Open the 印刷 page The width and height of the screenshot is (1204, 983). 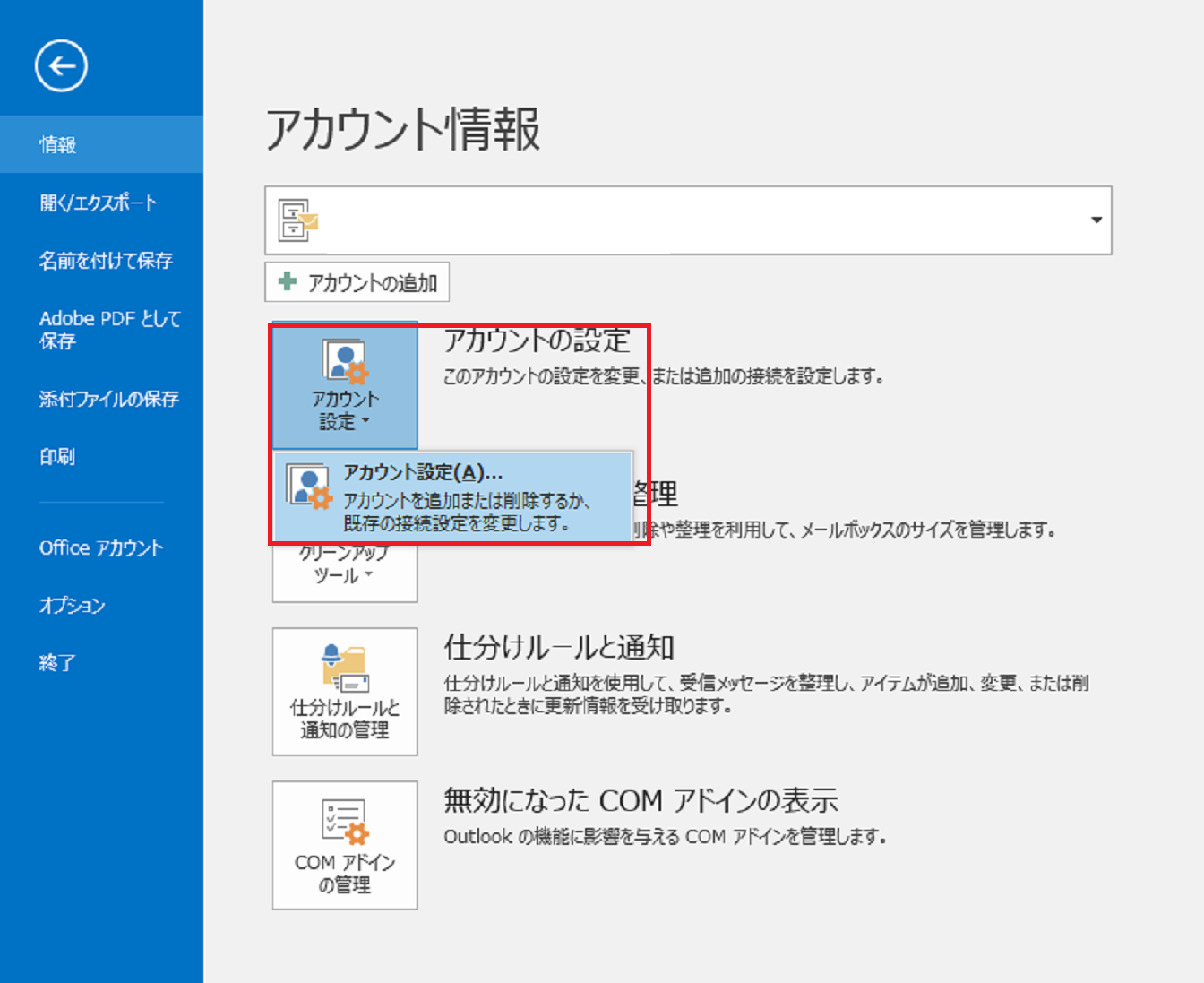click(56, 457)
